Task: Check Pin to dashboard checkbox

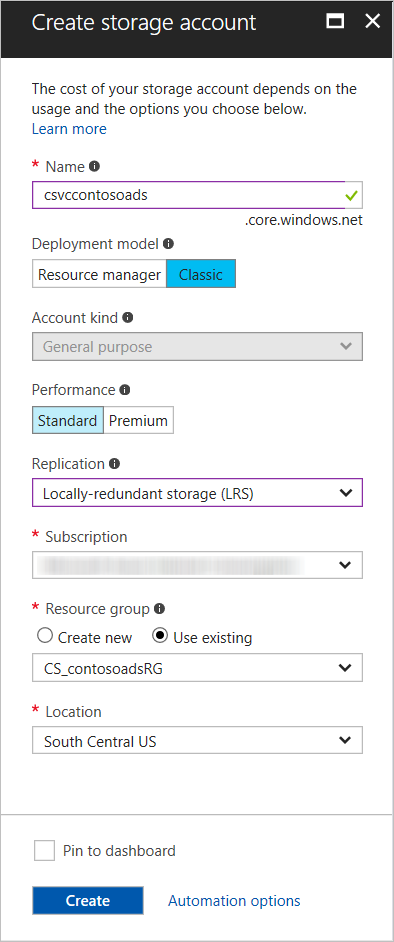Action: coord(44,851)
